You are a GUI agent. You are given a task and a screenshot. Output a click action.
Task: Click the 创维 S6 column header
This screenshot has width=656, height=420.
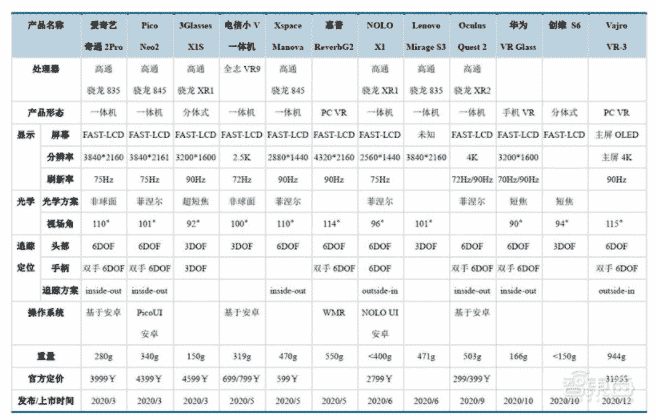tap(565, 36)
